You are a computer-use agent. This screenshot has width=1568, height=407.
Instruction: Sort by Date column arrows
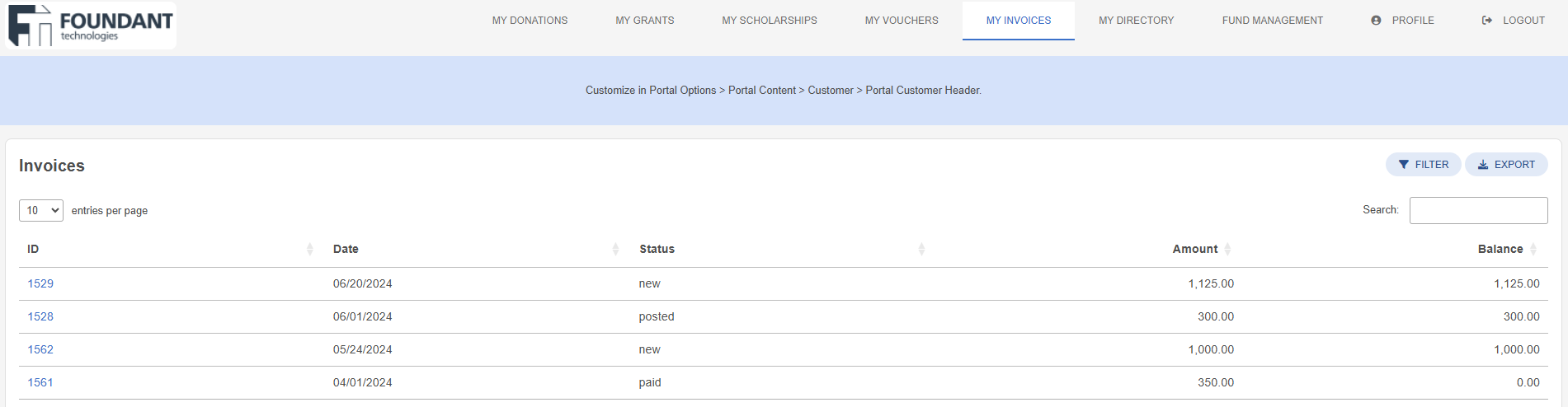[x=615, y=249]
